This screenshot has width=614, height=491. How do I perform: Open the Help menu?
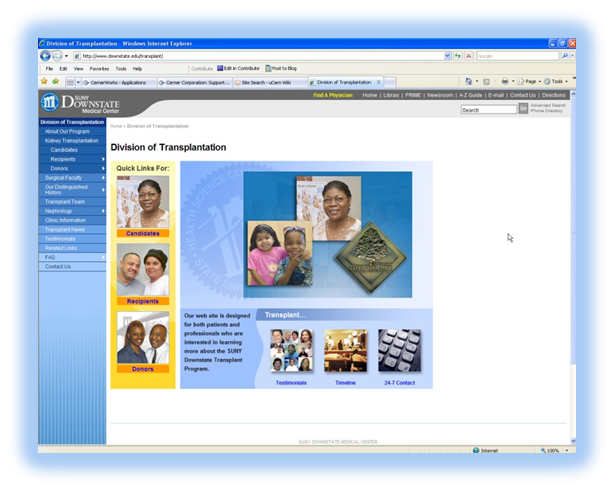pos(137,69)
